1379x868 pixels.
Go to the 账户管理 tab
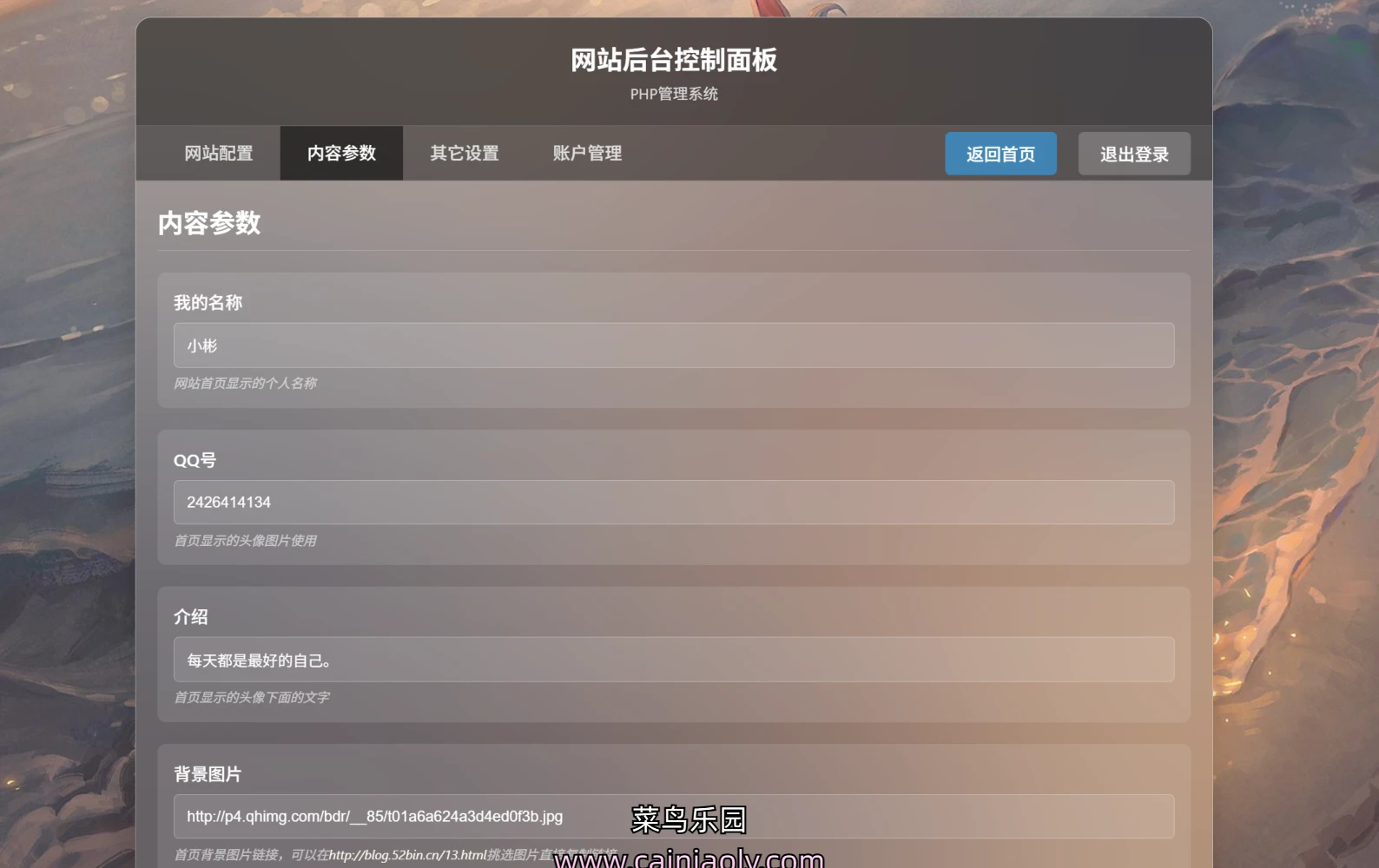pyautogui.click(x=587, y=154)
